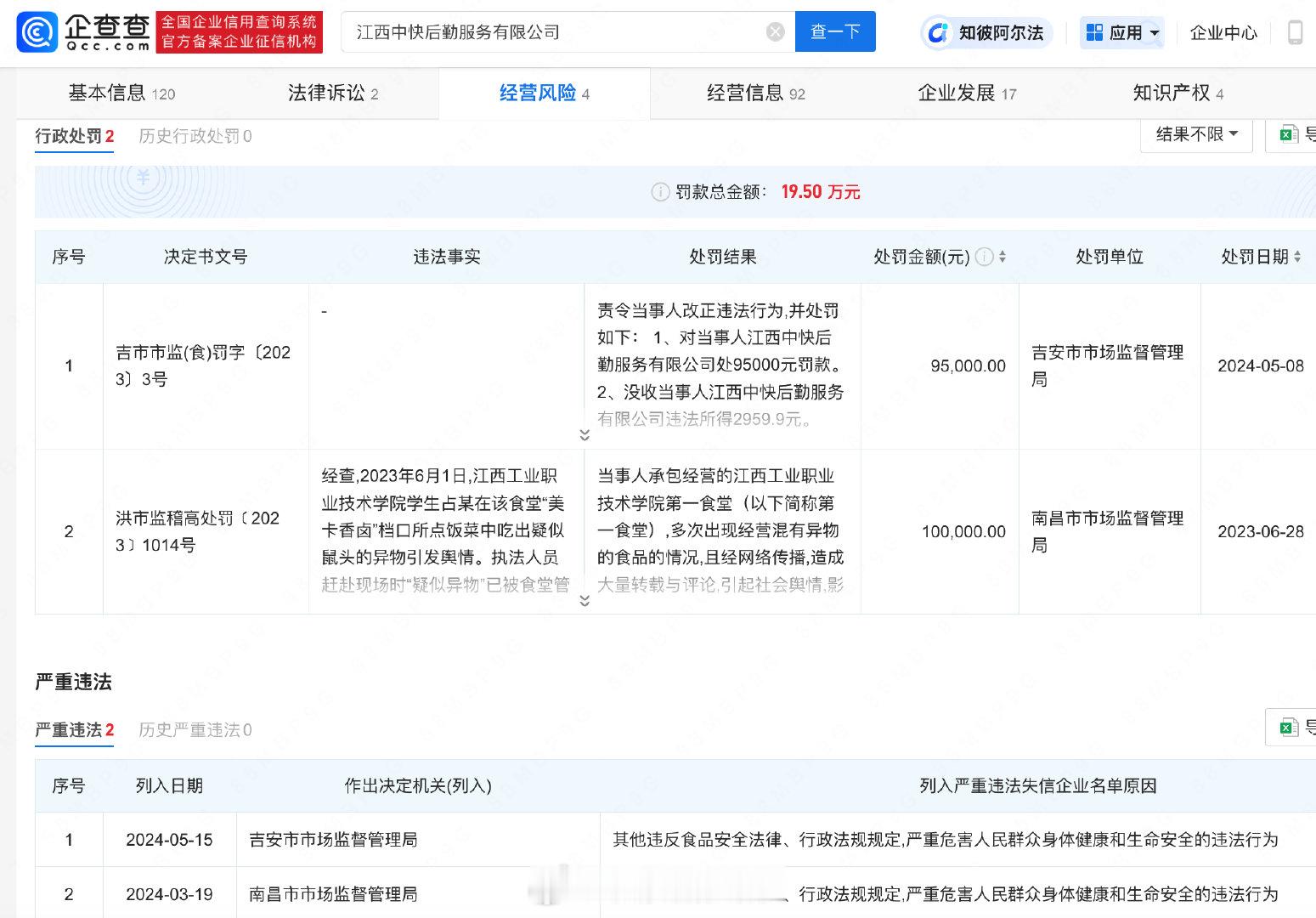Click the 查一下 search button
The width and height of the screenshot is (1316, 918).
tap(835, 32)
